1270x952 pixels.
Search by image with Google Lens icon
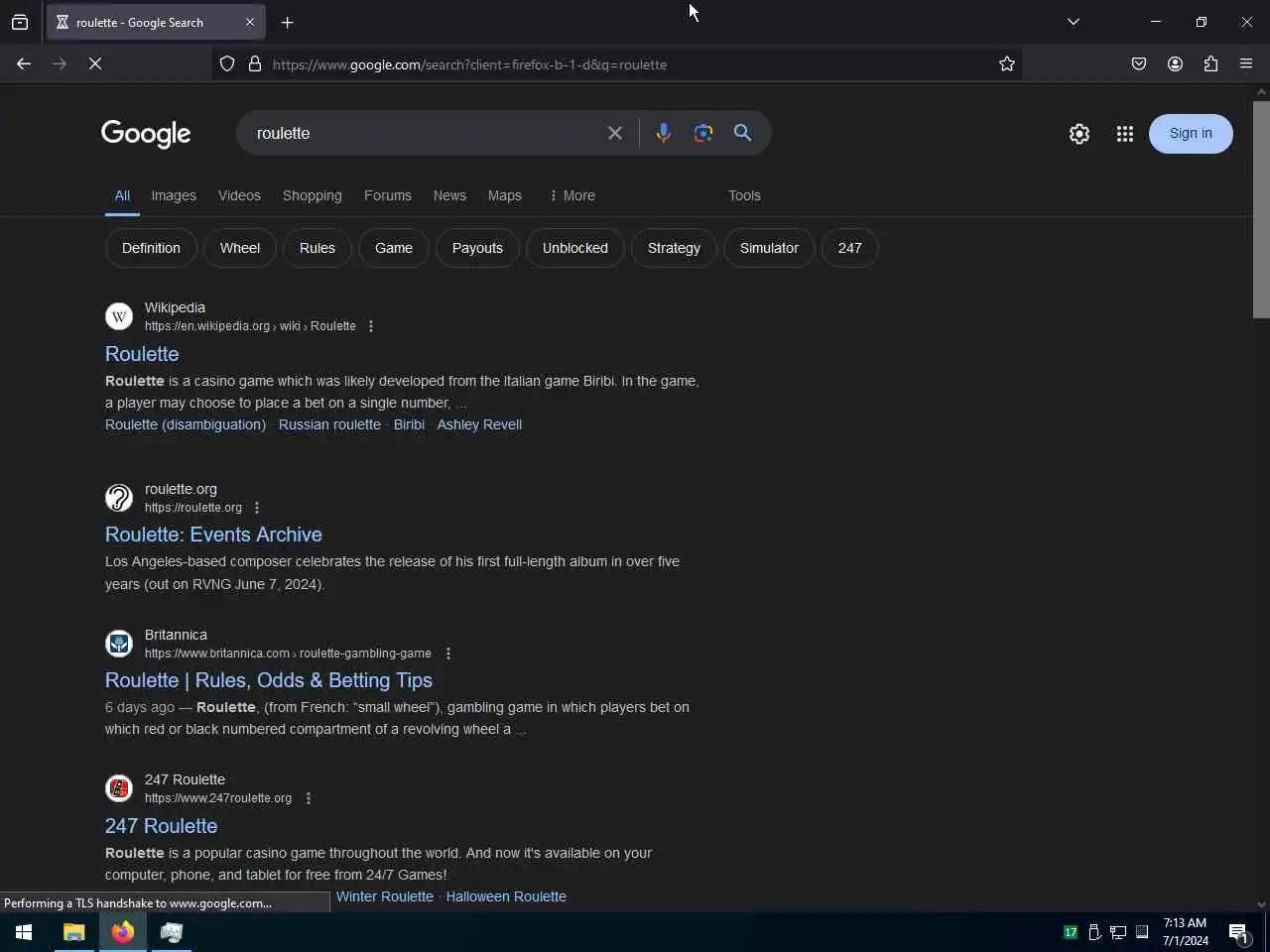[703, 133]
